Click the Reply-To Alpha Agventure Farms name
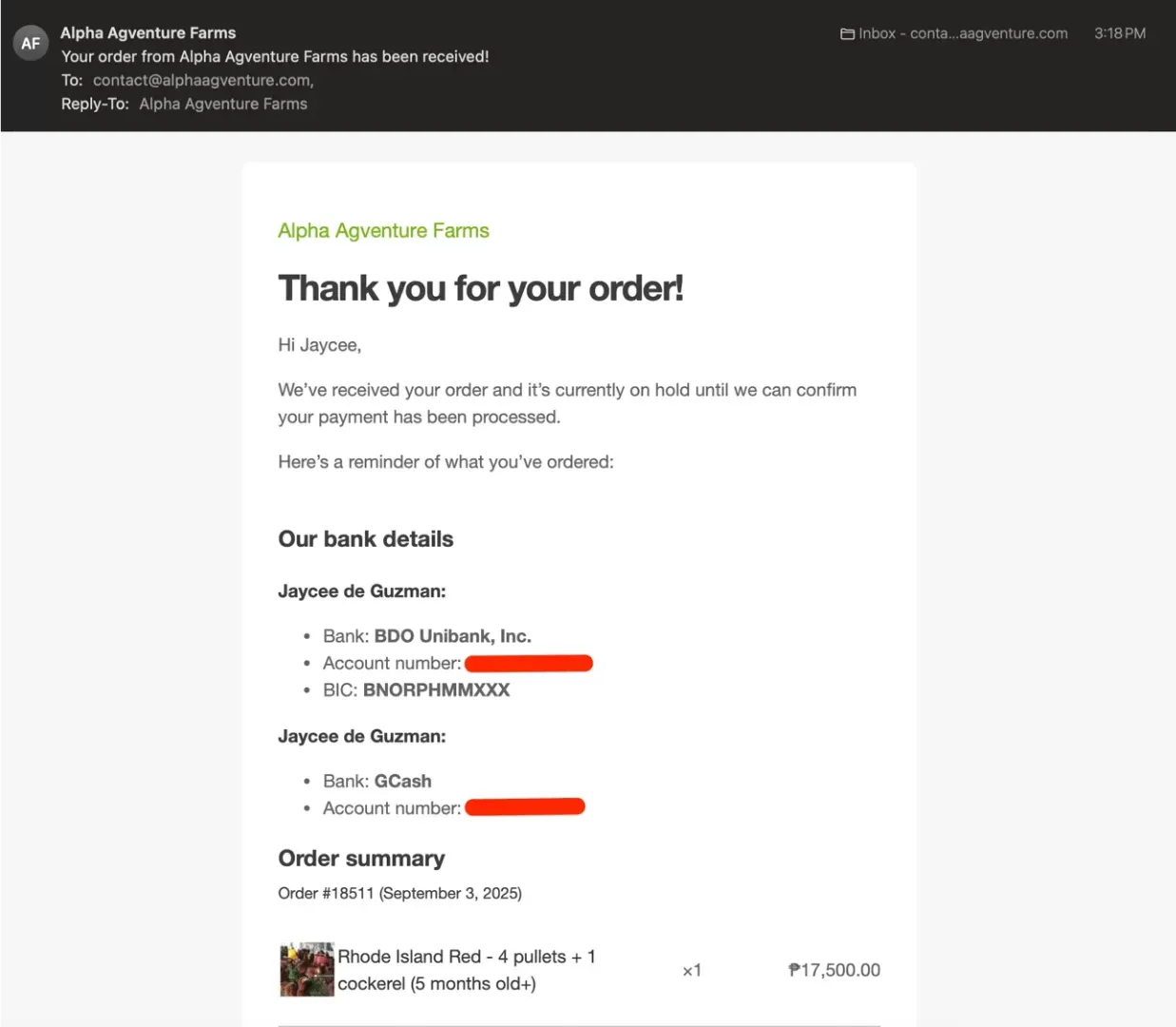The width and height of the screenshot is (1176, 1027). point(223,104)
